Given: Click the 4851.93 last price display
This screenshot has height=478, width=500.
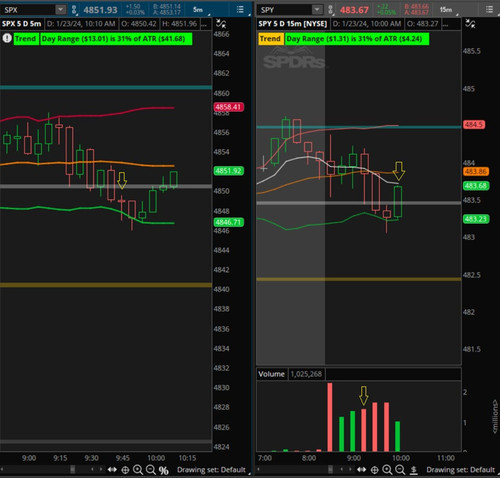Looking at the screenshot, I should 100,10.
